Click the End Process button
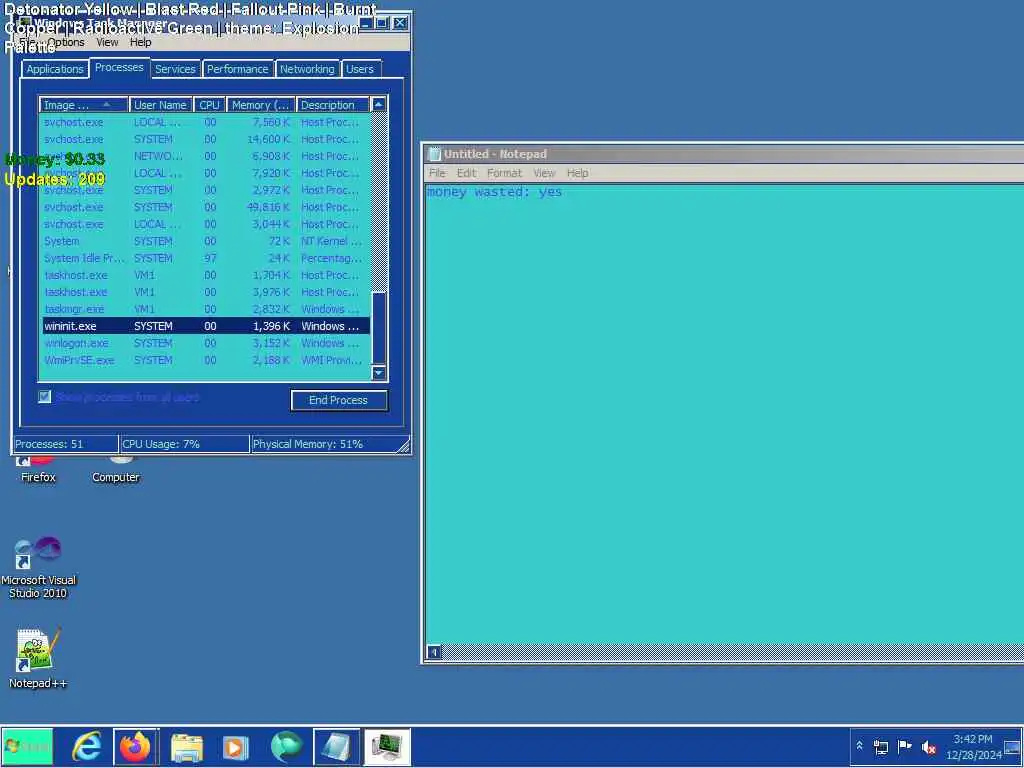 [x=339, y=400]
